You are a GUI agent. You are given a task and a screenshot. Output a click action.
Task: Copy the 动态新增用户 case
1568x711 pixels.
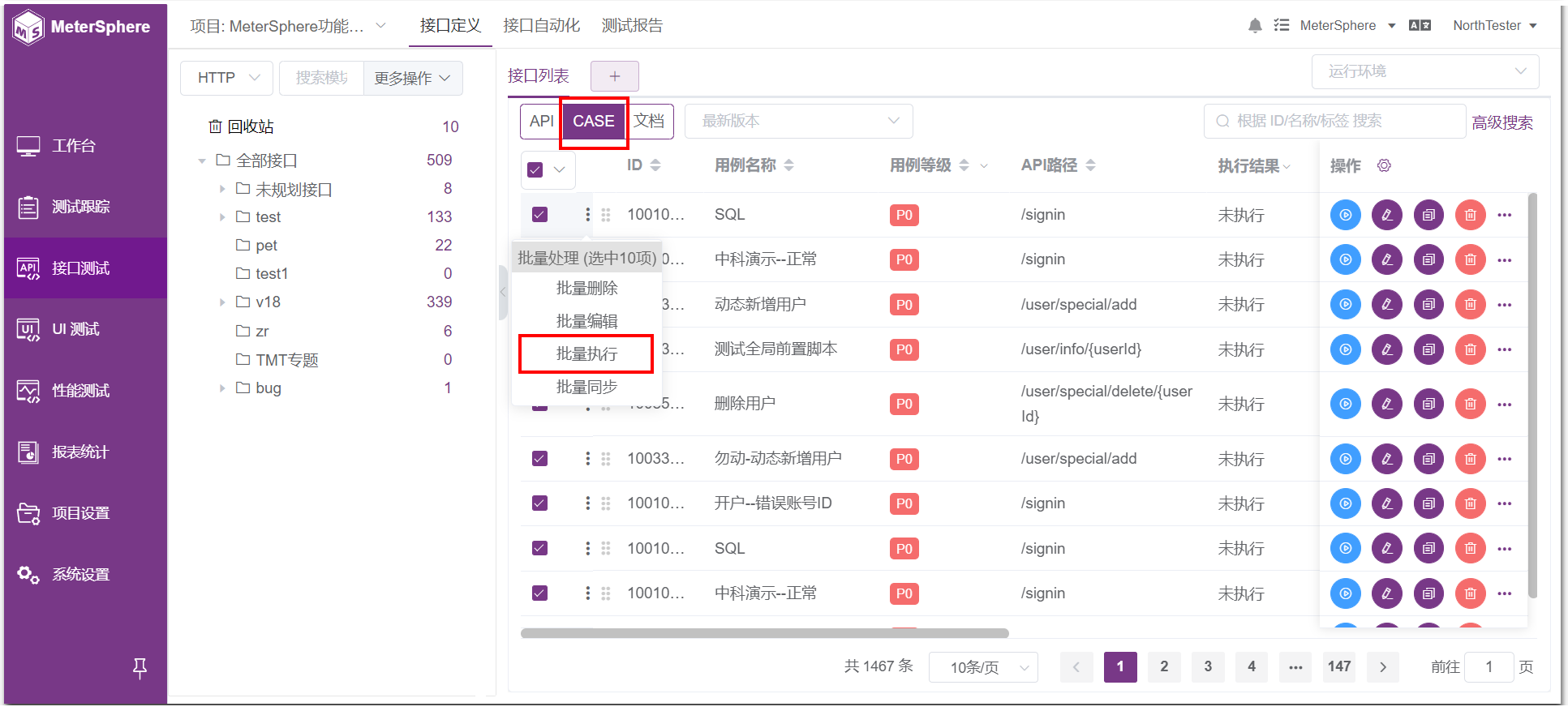(x=1428, y=305)
